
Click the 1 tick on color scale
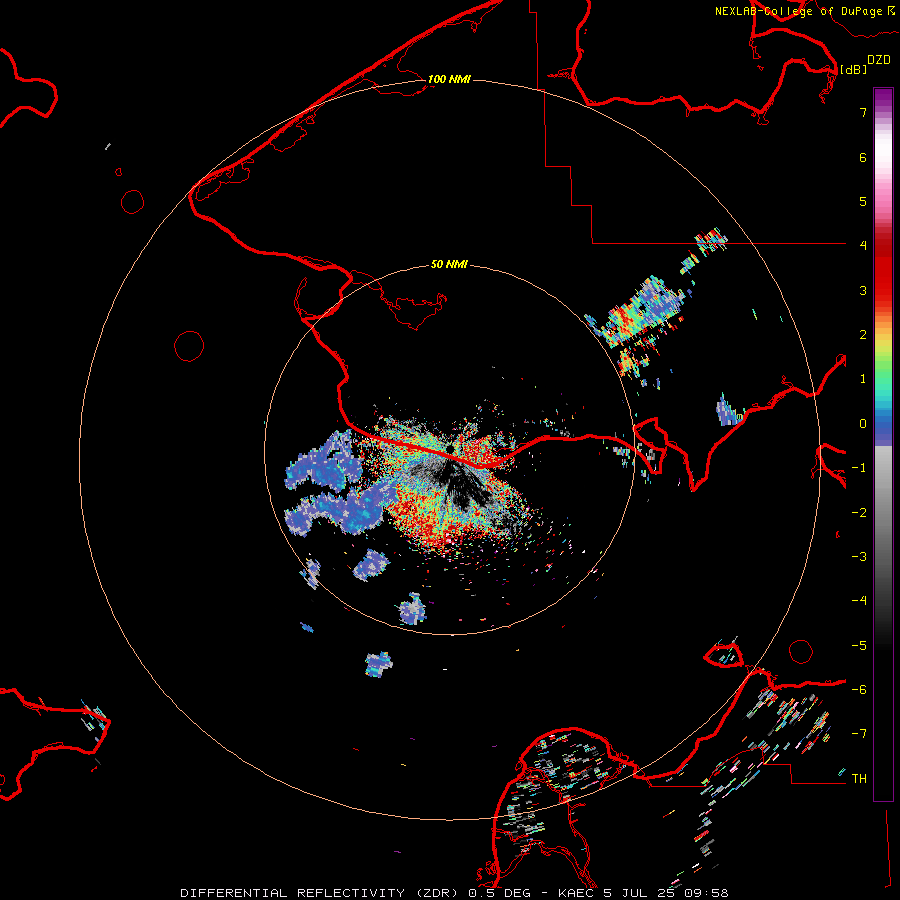pos(863,379)
